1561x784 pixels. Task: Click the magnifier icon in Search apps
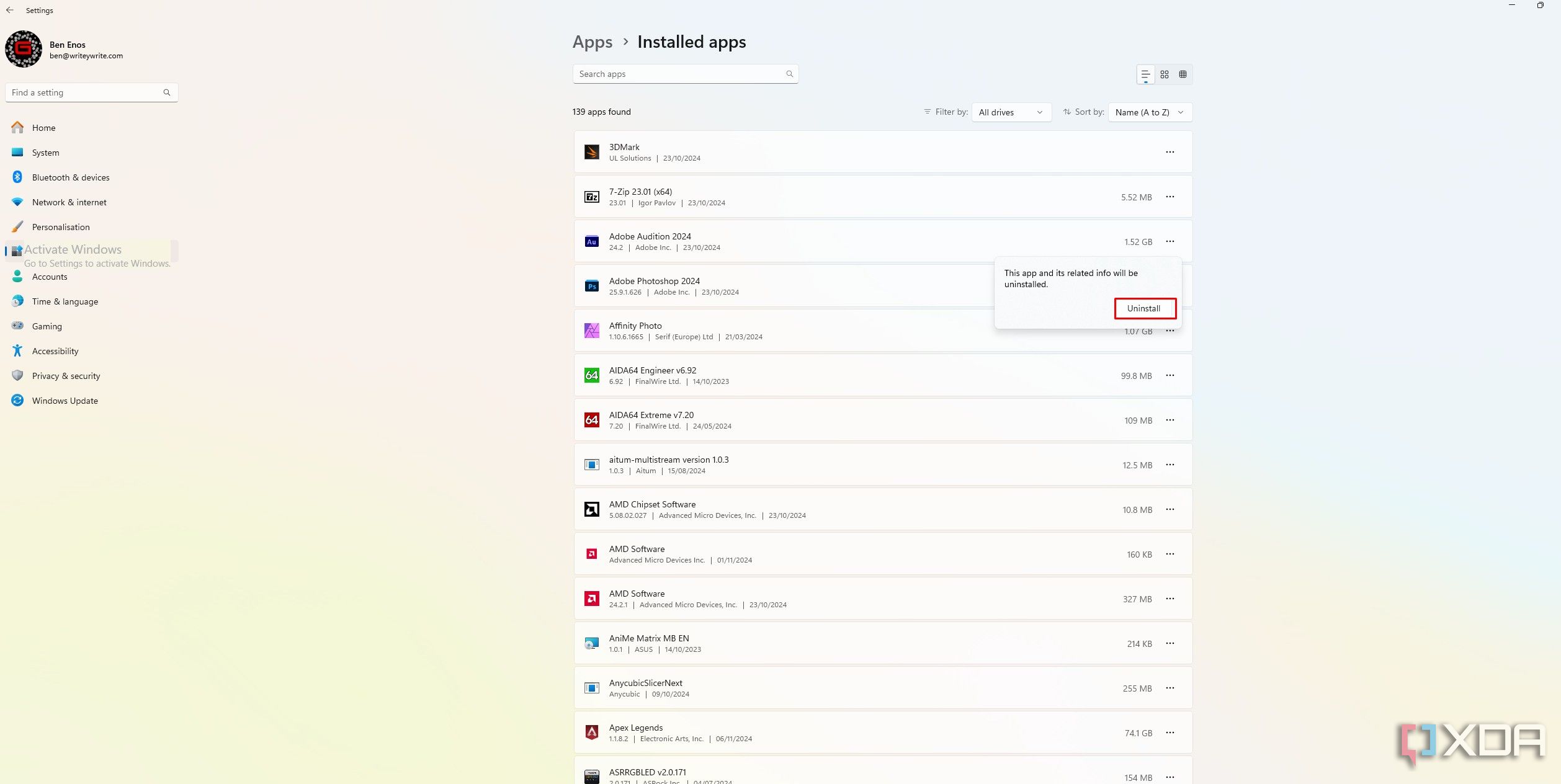(789, 74)
